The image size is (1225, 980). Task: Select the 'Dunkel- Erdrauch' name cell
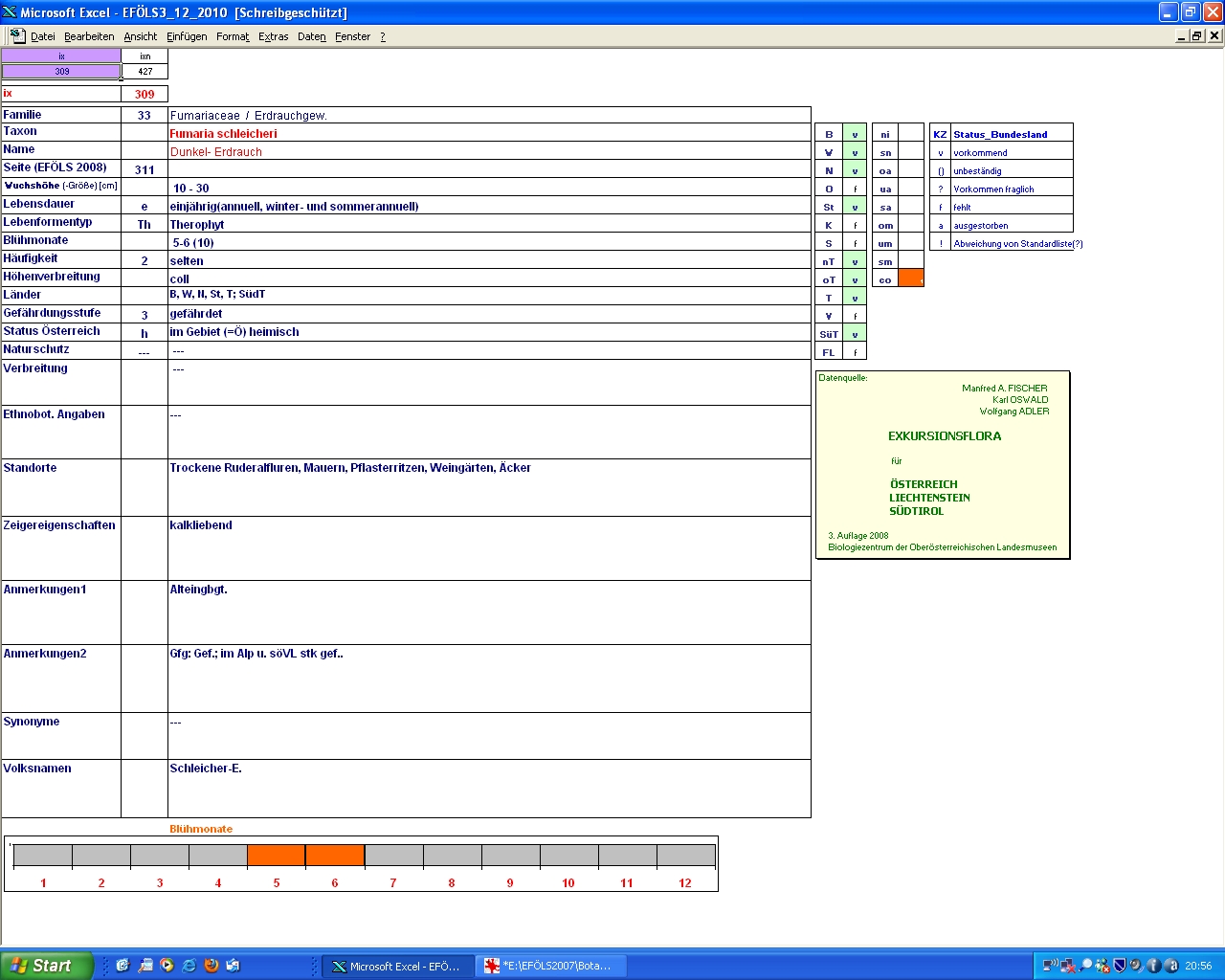(489, 151)
